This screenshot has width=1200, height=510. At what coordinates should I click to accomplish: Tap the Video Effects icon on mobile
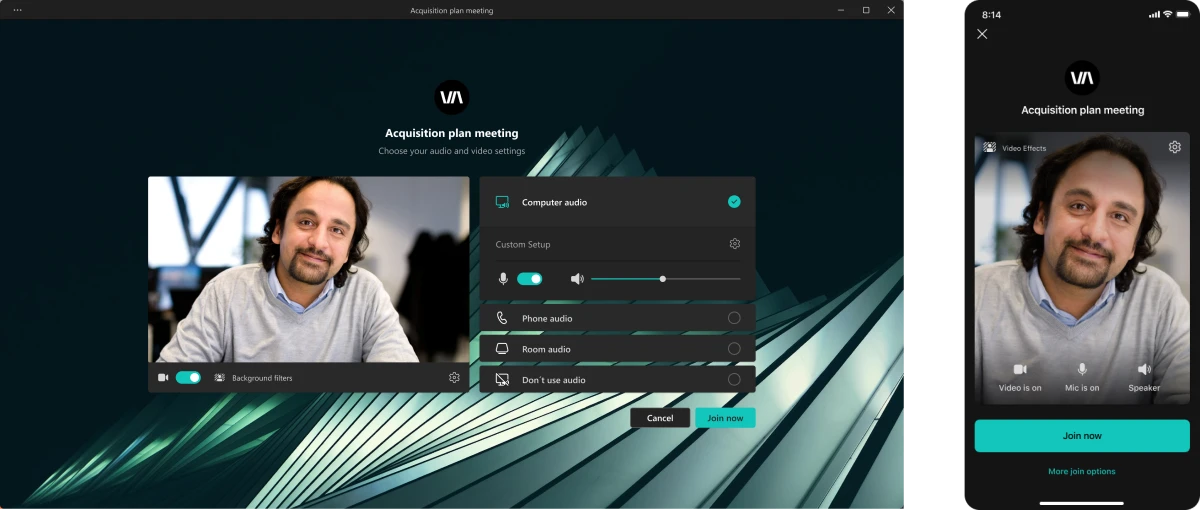tap(989, 148)
